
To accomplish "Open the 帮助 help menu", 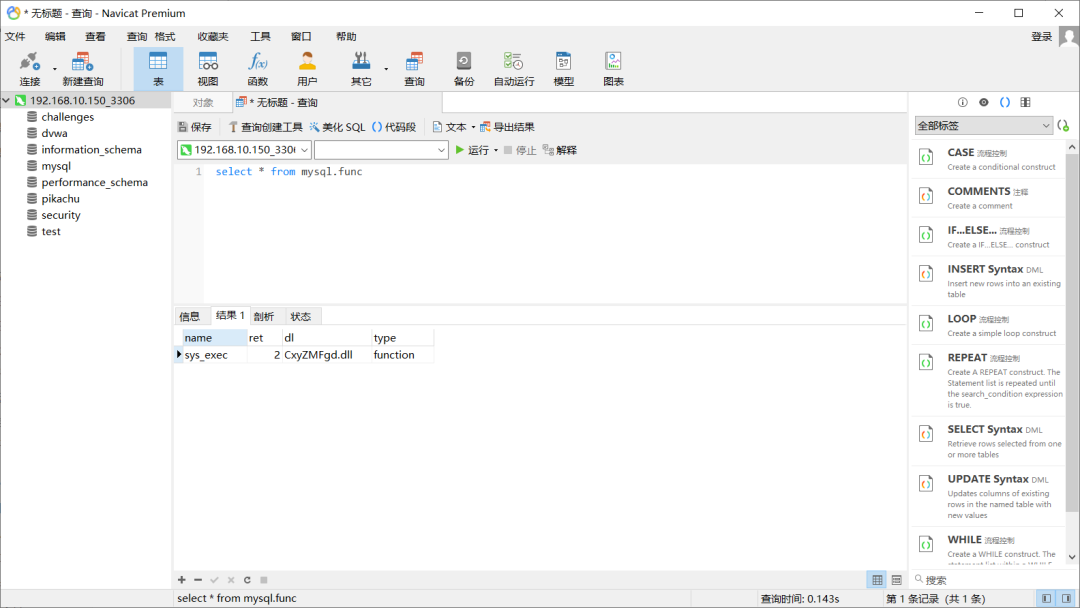I will click(346, 36).
